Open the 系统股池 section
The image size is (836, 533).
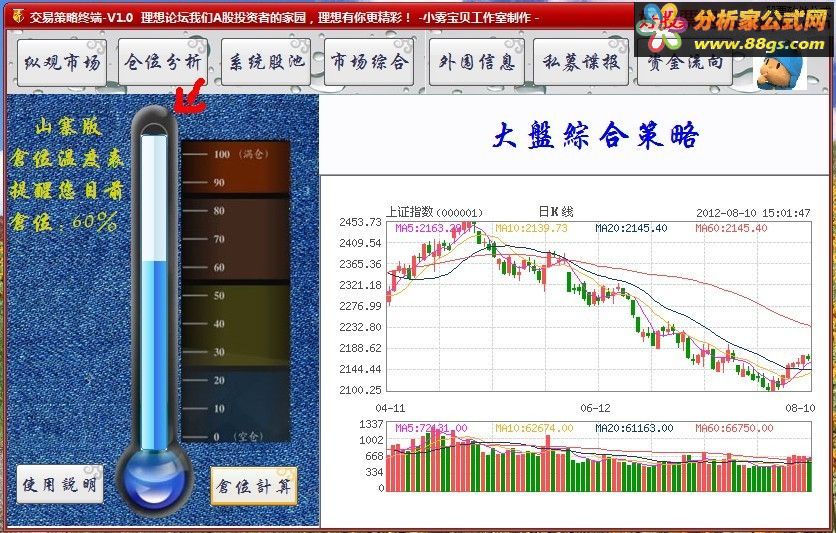pos(266,62)
